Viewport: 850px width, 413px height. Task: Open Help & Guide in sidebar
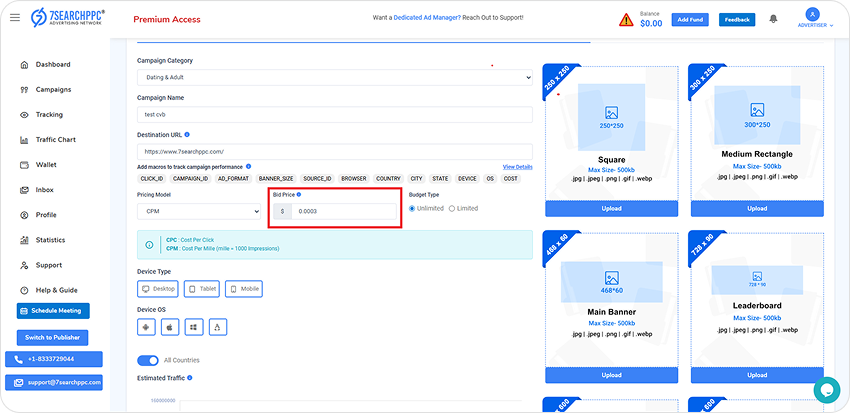(x=57, y=290)
